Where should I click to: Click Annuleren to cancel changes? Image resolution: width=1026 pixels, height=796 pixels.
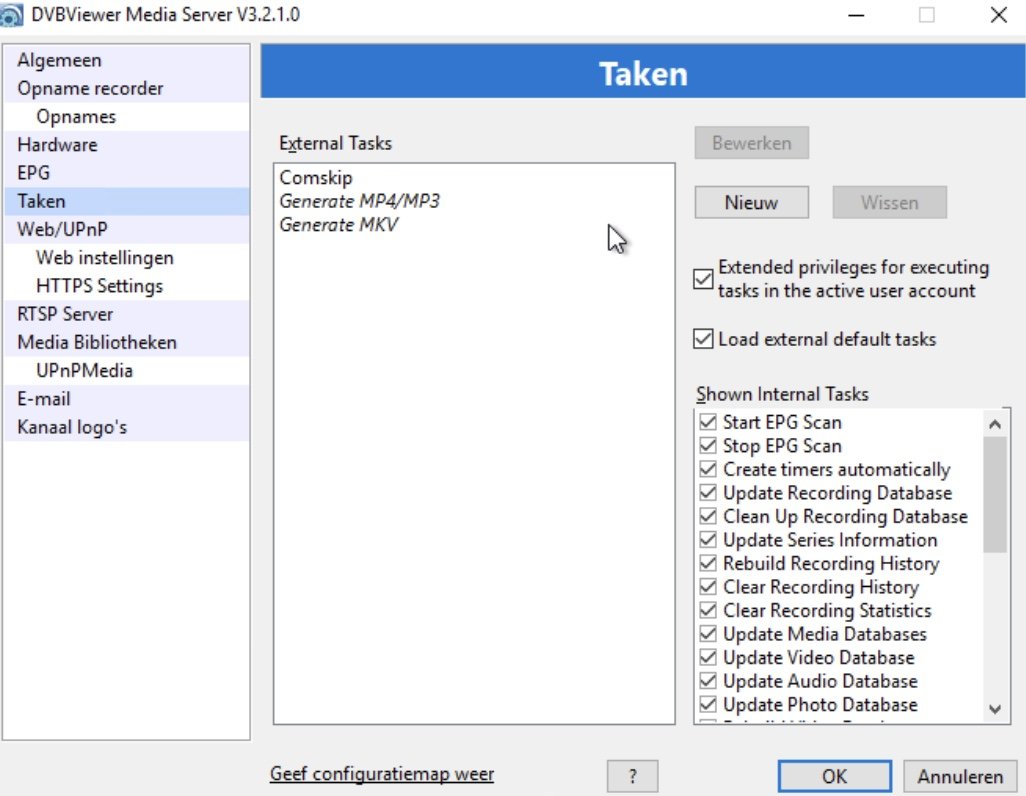click(x=960, y=776)
